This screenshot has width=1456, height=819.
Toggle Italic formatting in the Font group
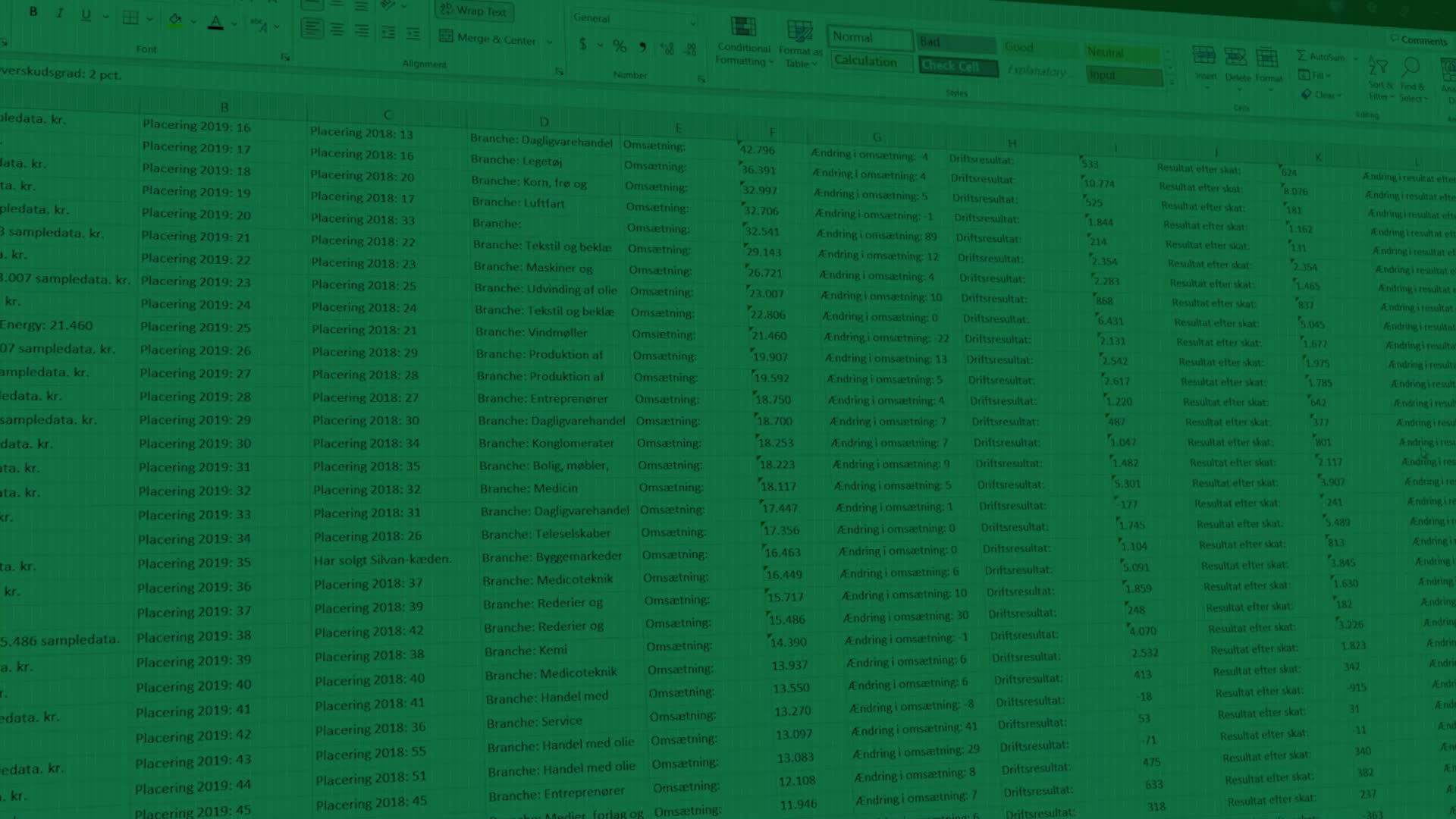(59, 14)
